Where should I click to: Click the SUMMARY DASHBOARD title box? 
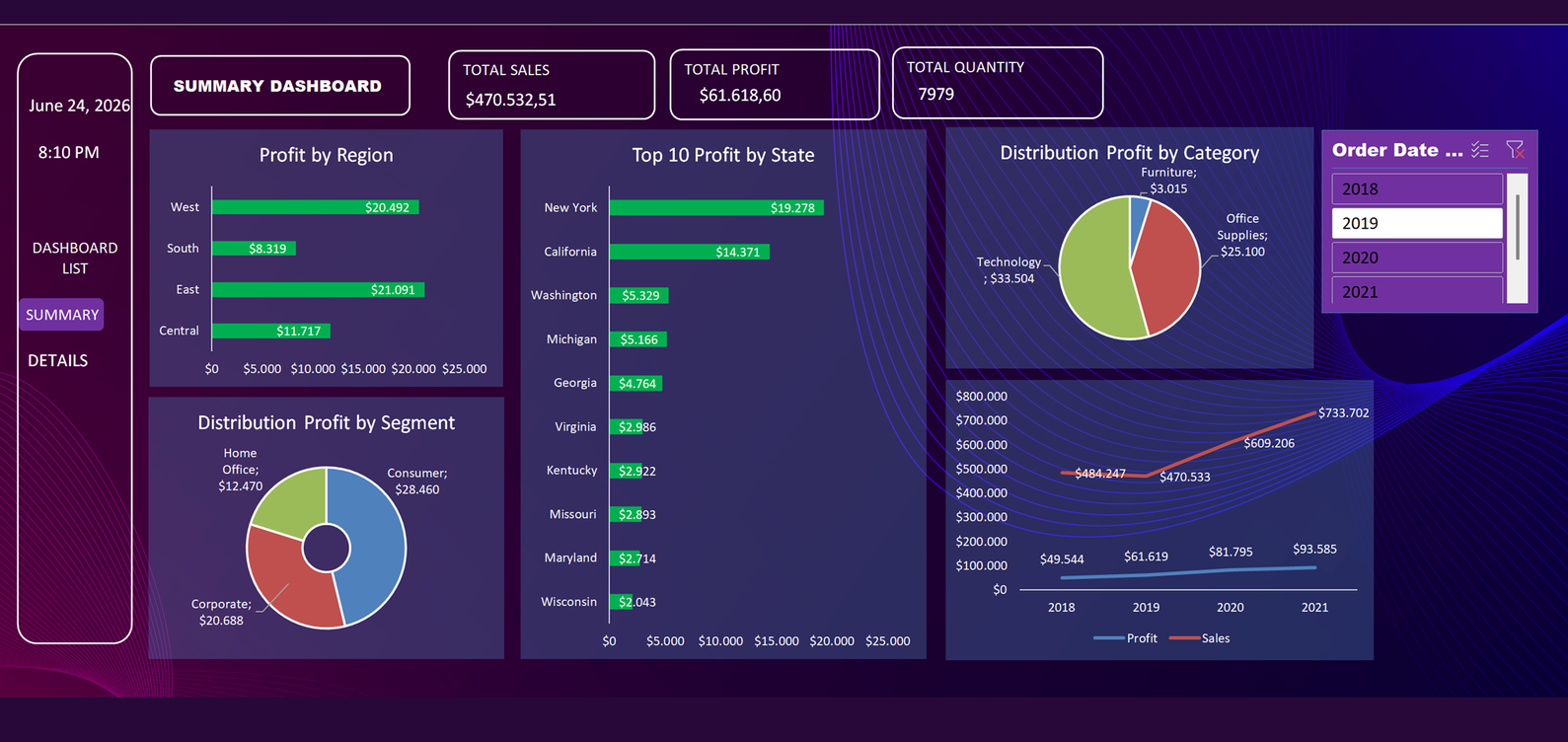(280, 86)
